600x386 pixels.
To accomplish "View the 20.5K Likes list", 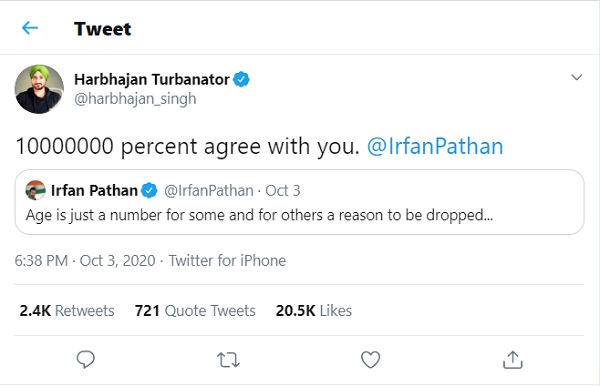I will point(314,311).
